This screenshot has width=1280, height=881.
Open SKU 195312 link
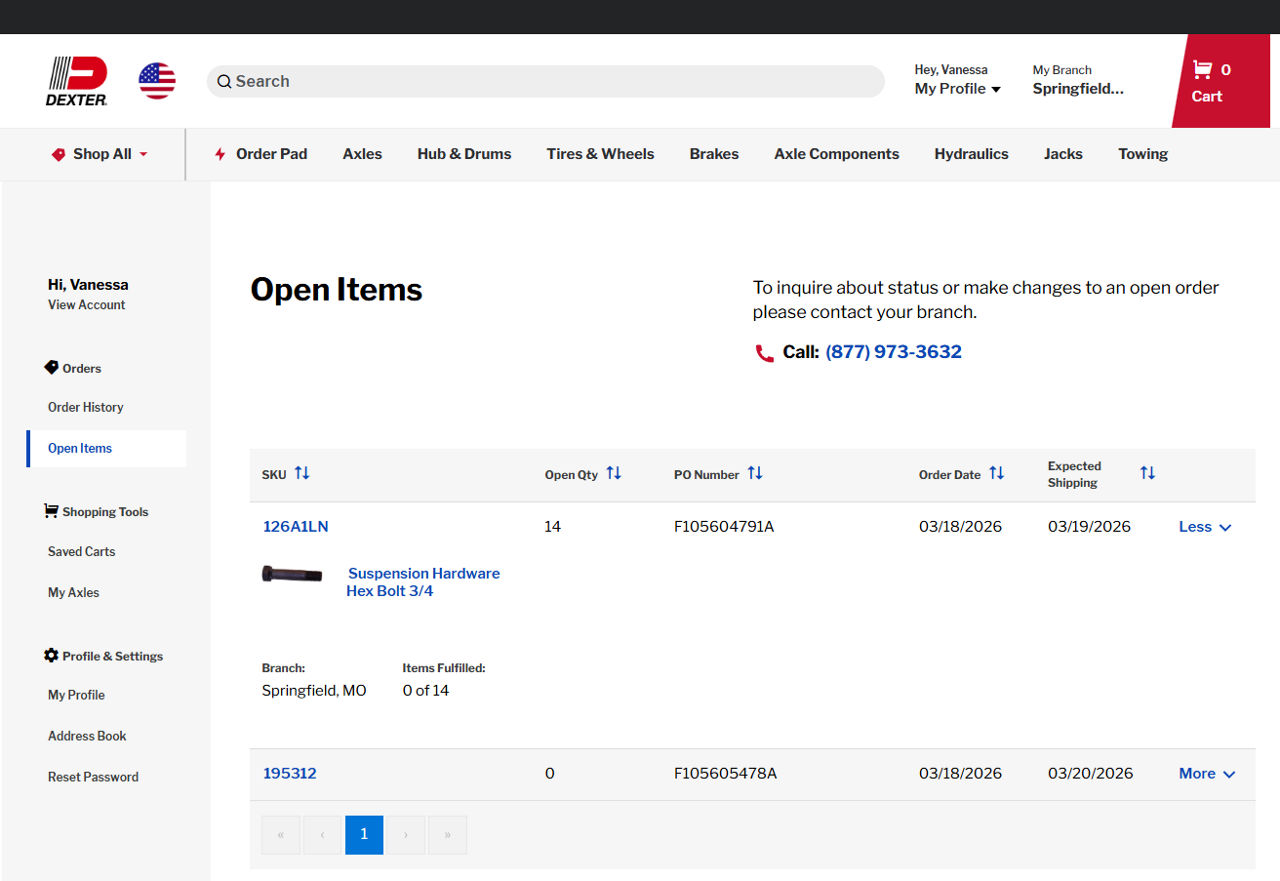290,773
